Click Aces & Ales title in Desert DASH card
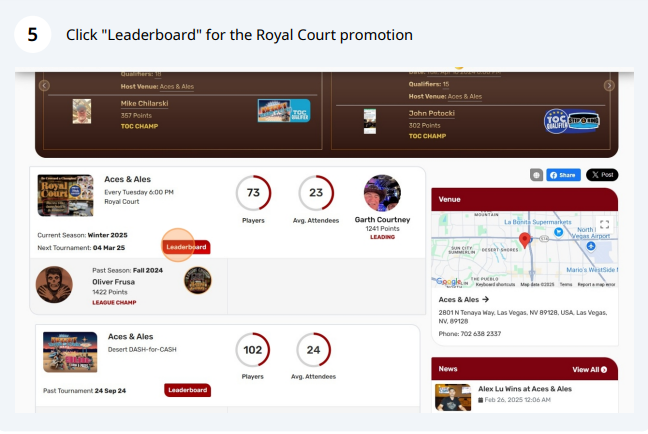The width and height of the screenshot is (648, 434). point(130,336)
